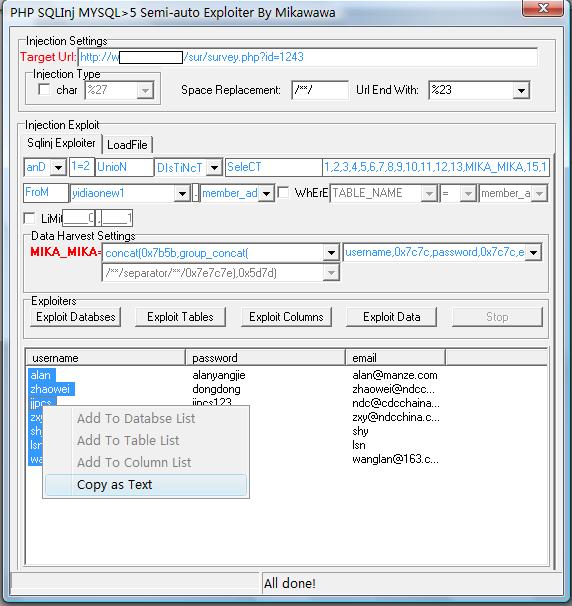Sort results by the password column header
The height and width of the screenshot is (606, 572).
click(266, 358)
